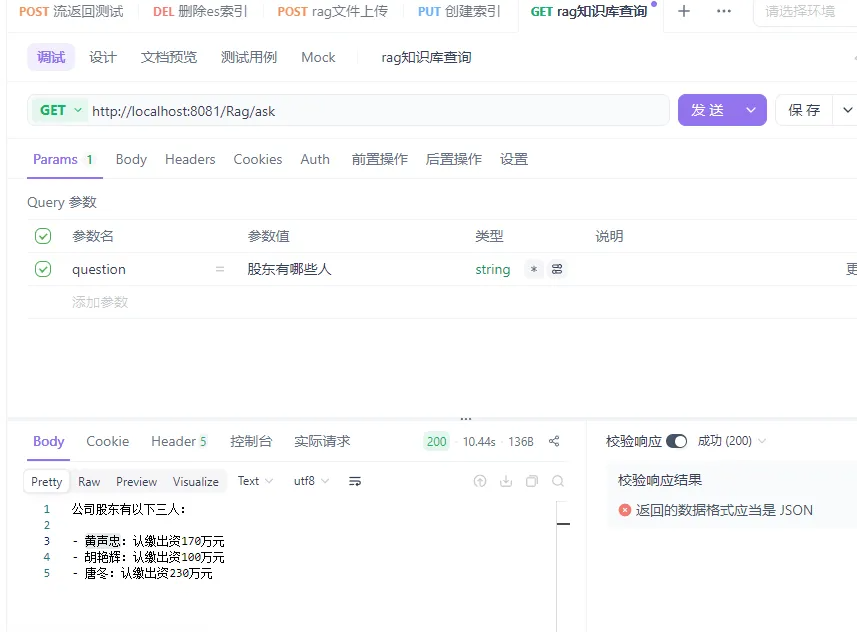Screen dimensions: 857x632
Task: Select Preview view mode
Action: 137,482
